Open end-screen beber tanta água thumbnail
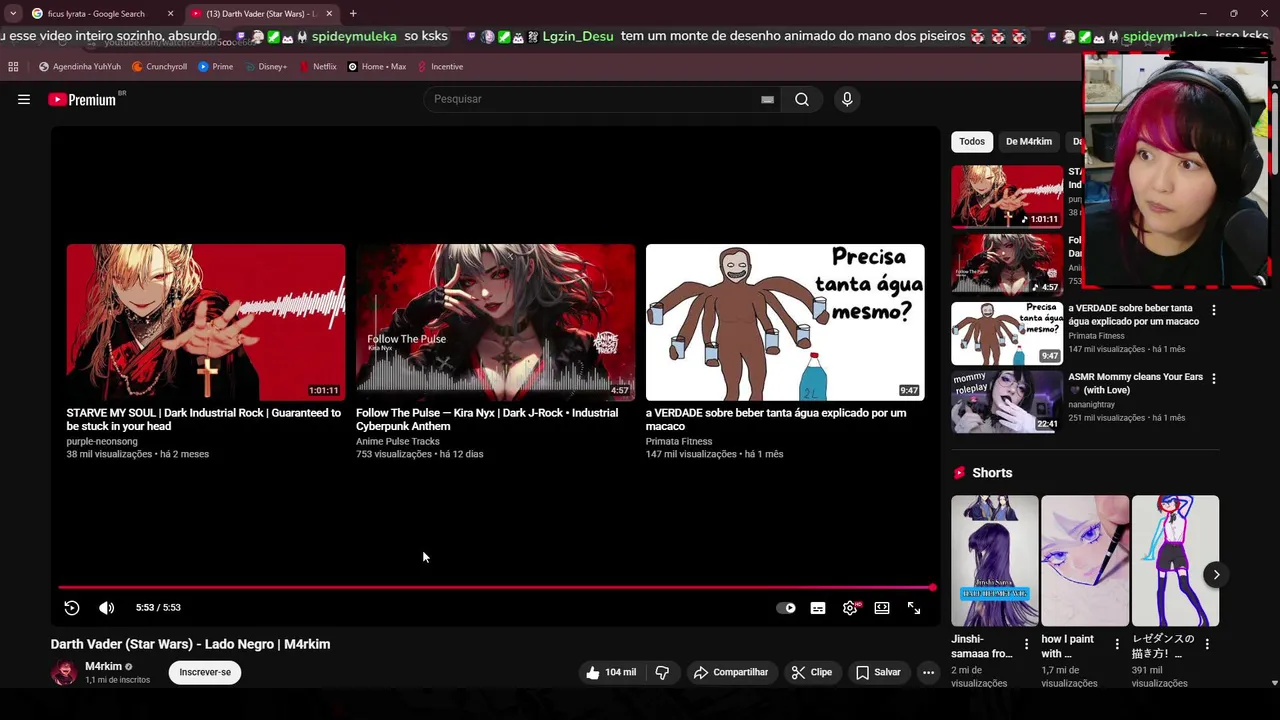This screenshot has width=1280, height=720. (x=785, y=322)
